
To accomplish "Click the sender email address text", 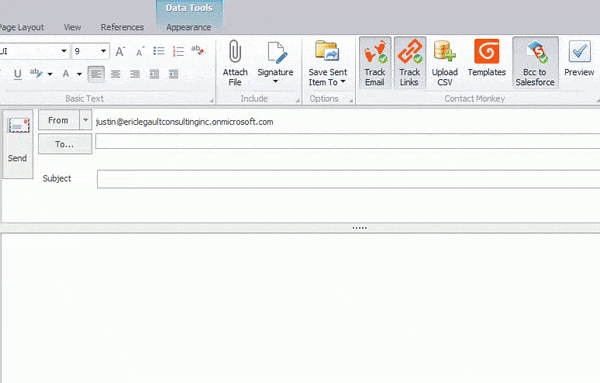I will coord(184,122).
